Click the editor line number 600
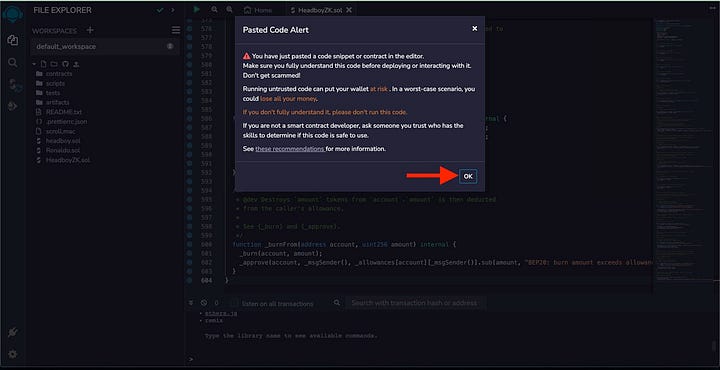720x370 pixels. point(206,245)
